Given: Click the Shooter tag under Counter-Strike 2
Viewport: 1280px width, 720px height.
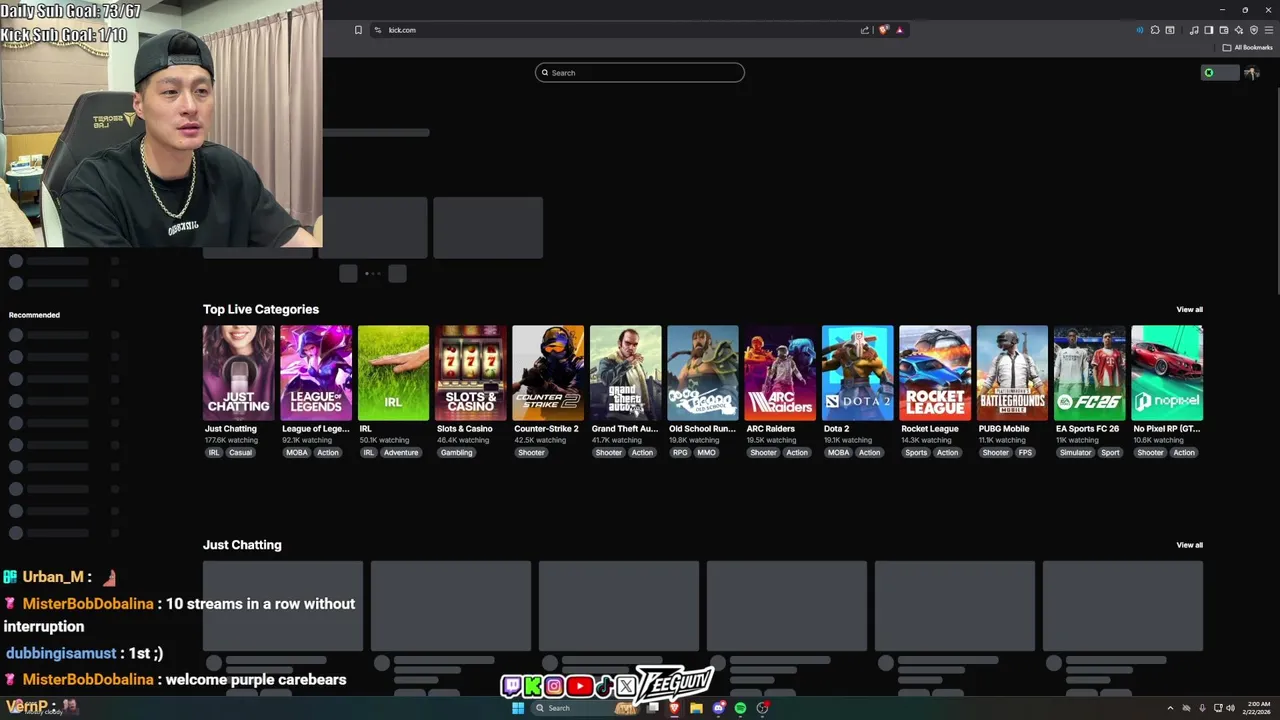Looking at the screenshot, I should pyautogui.click(x=531, y=453).
